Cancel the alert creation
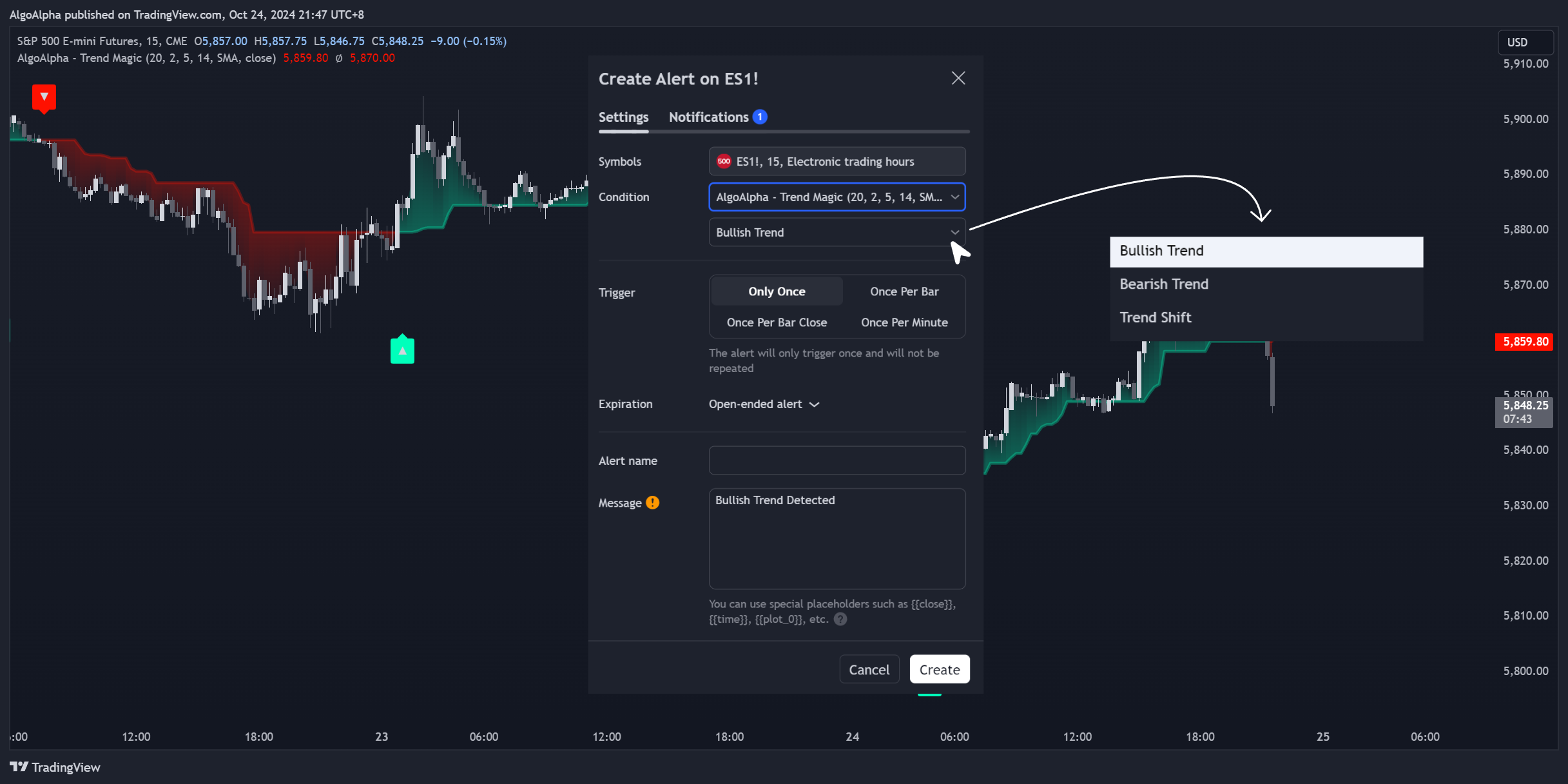The height and width of the screenshot is (784, 1568). [869, 669]
